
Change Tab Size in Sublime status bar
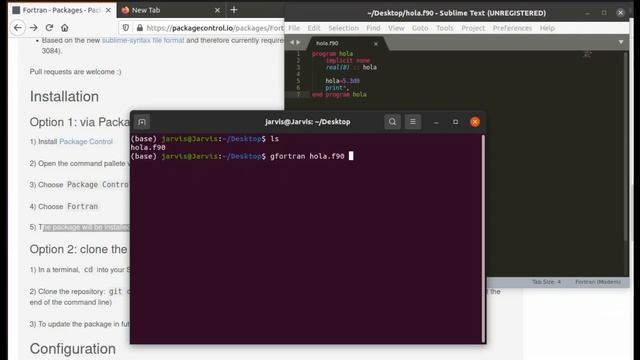546,282
